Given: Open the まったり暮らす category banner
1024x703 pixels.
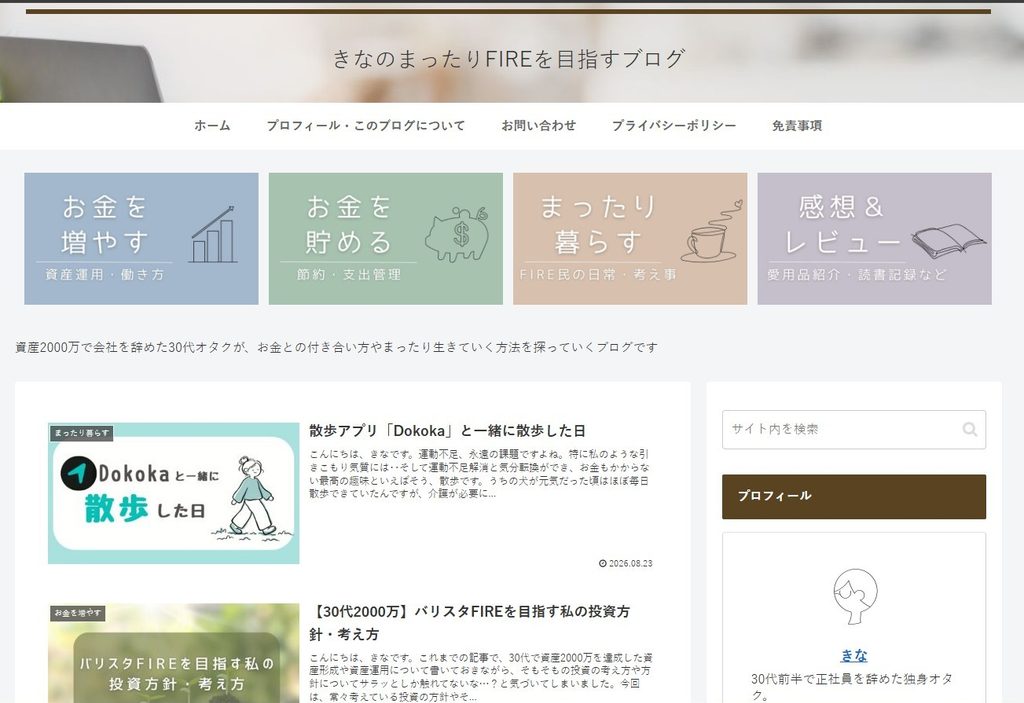Looking at the screenshot, I should pyautogui.click(x=630, y=238).
